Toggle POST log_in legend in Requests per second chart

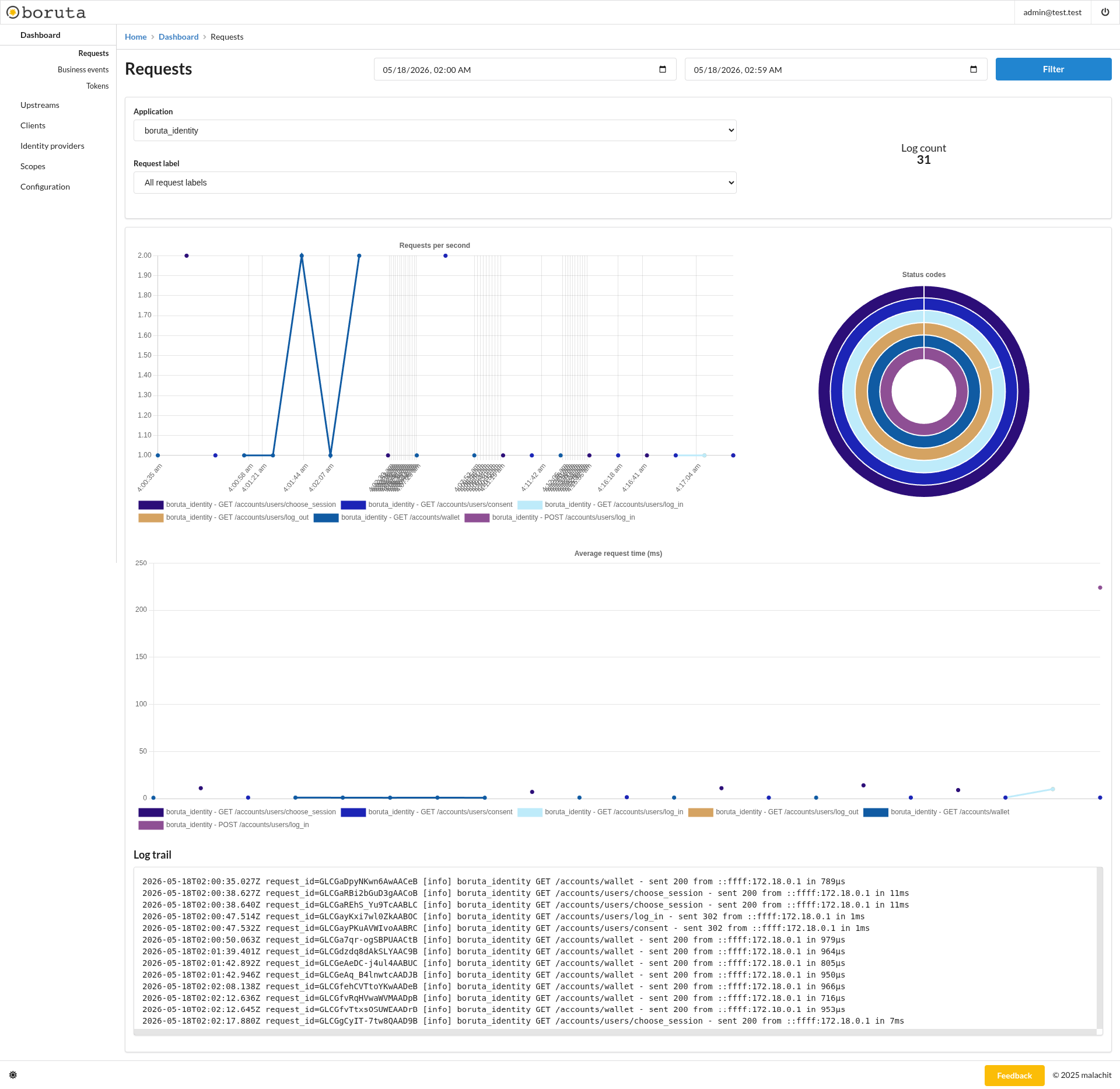coord(549,517)
